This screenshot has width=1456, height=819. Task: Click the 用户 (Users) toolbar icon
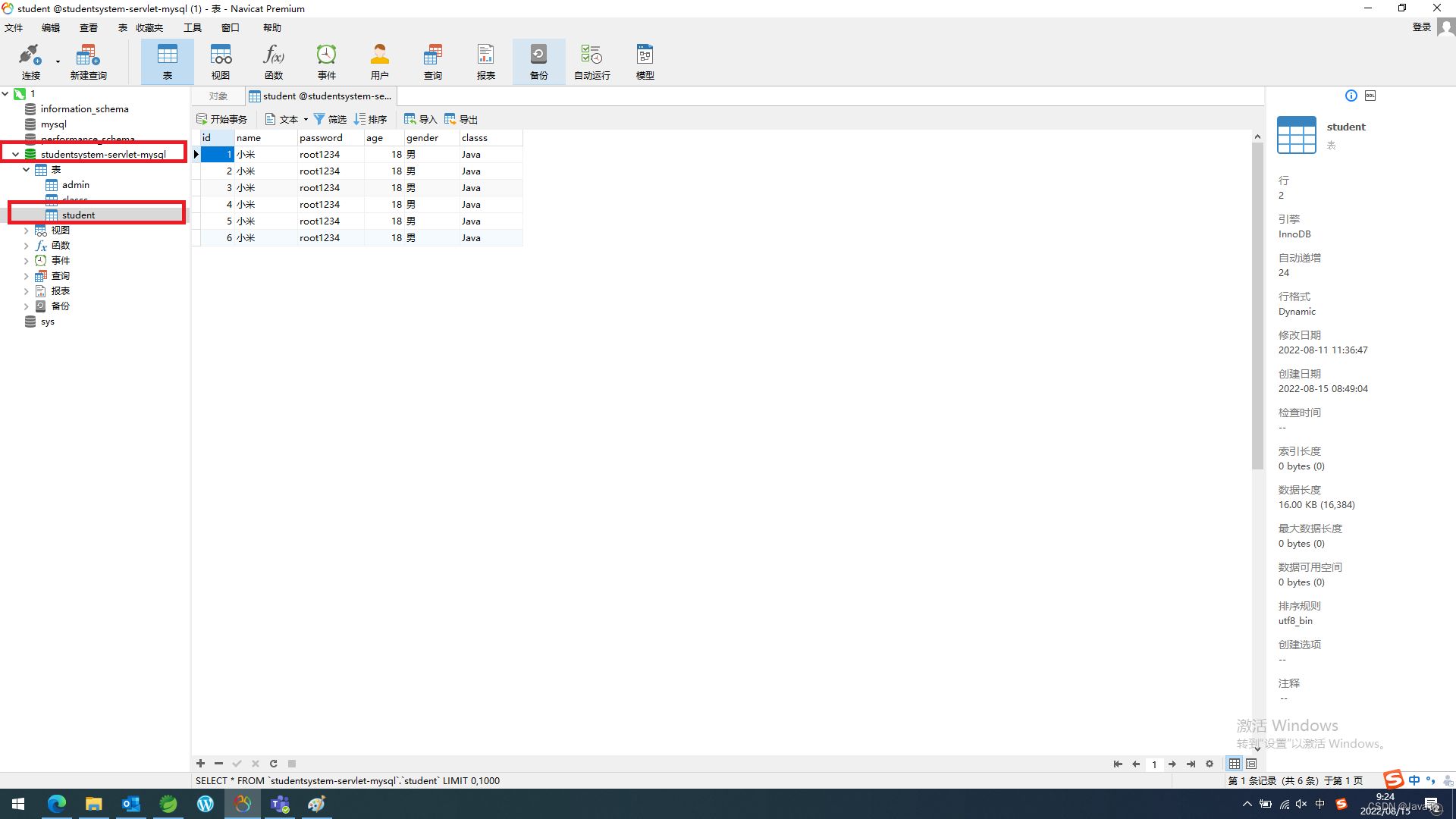(x=379, y=61)
